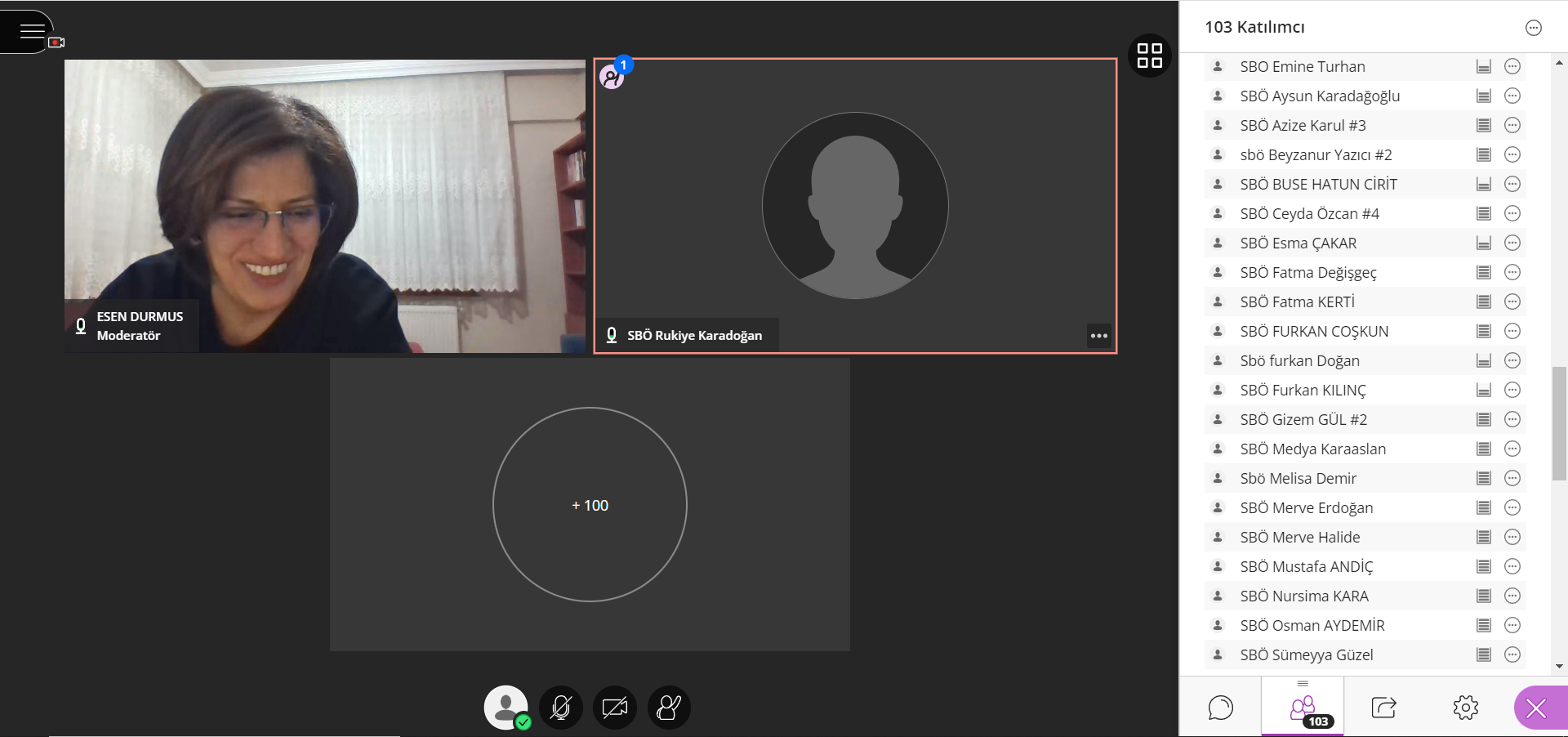Open attendee panel options next to 103 Katılımcı
Image resolution: width=1568 pixels, height=737 pixels.
coord(1534,28)
